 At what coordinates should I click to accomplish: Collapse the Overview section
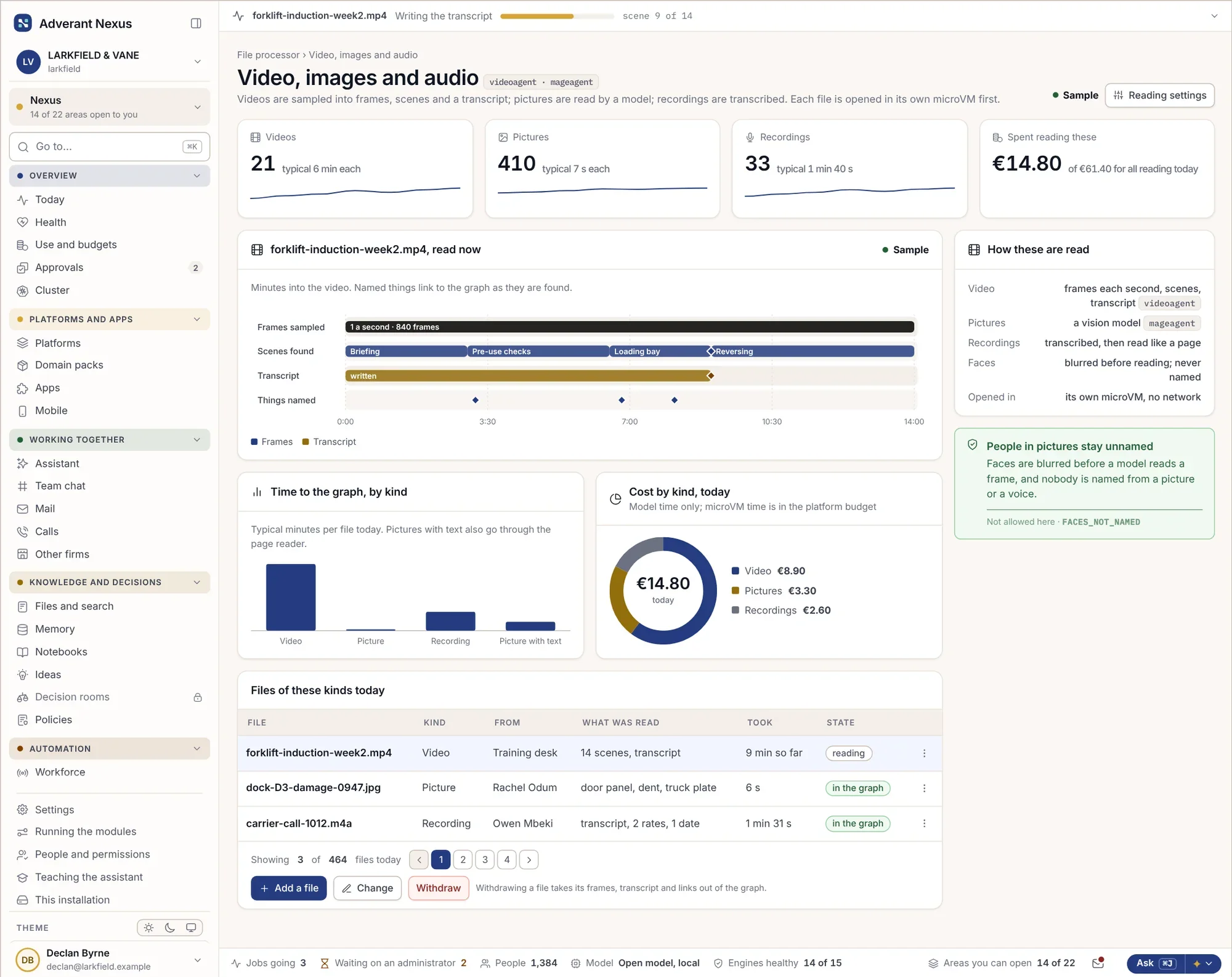110,176
